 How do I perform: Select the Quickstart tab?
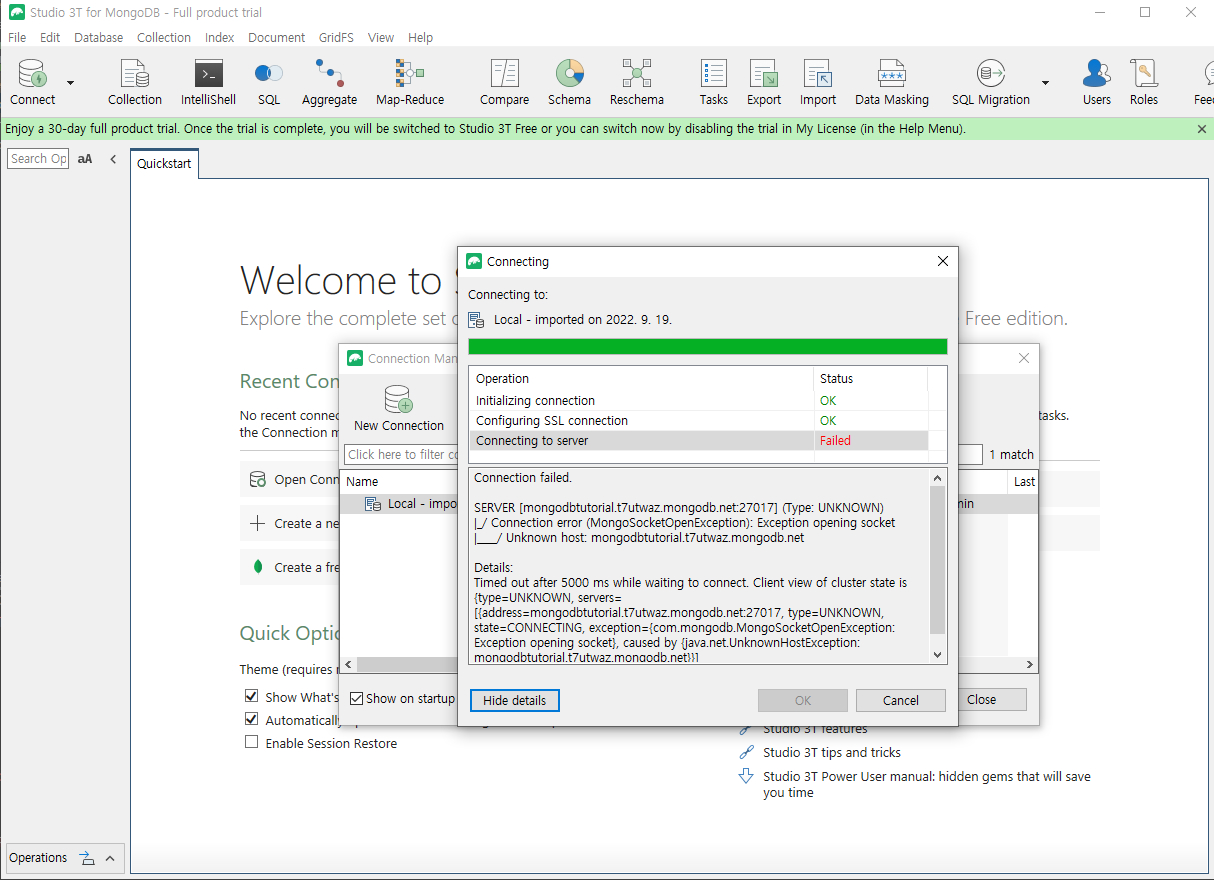[x=164, y=163]
